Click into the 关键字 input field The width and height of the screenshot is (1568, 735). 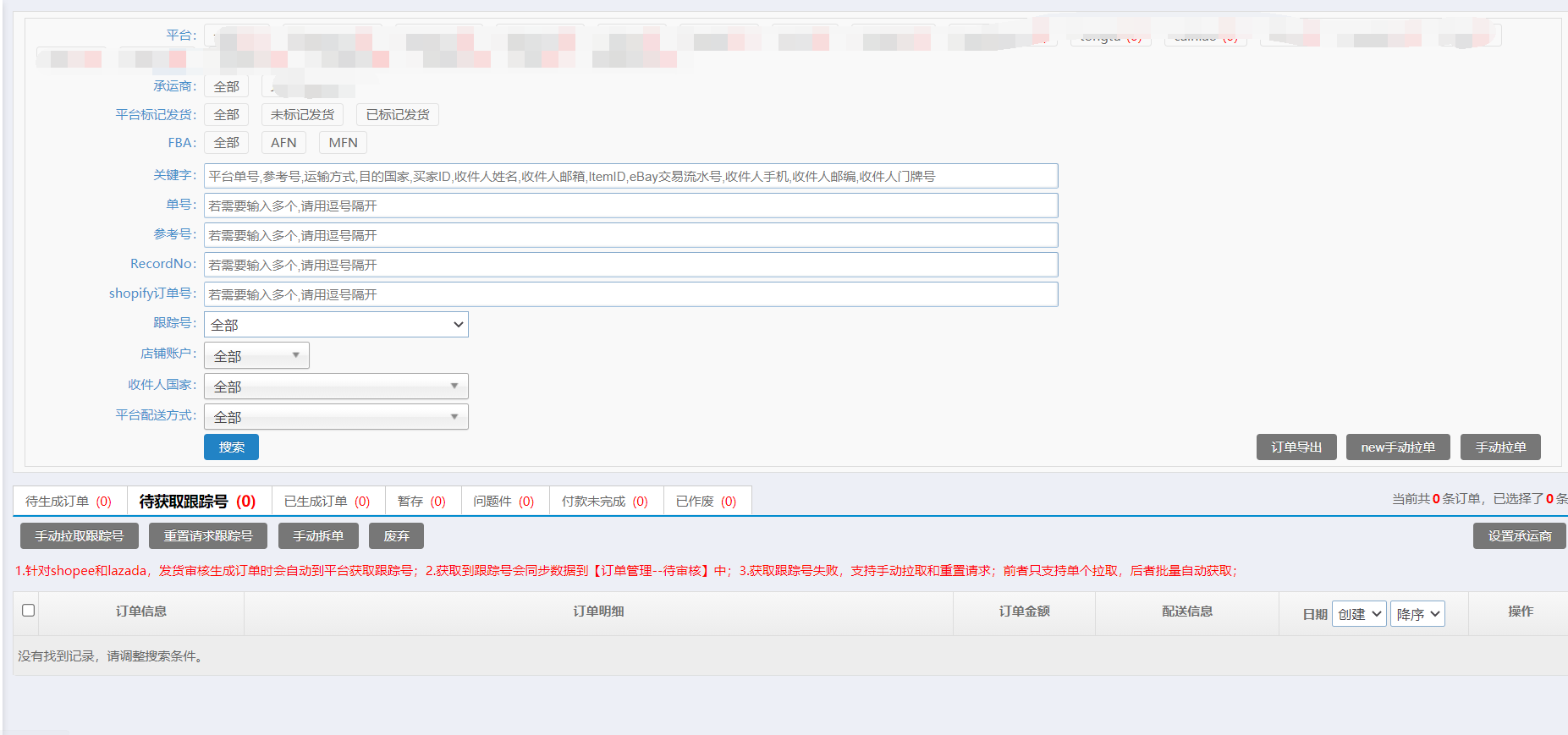630,176
